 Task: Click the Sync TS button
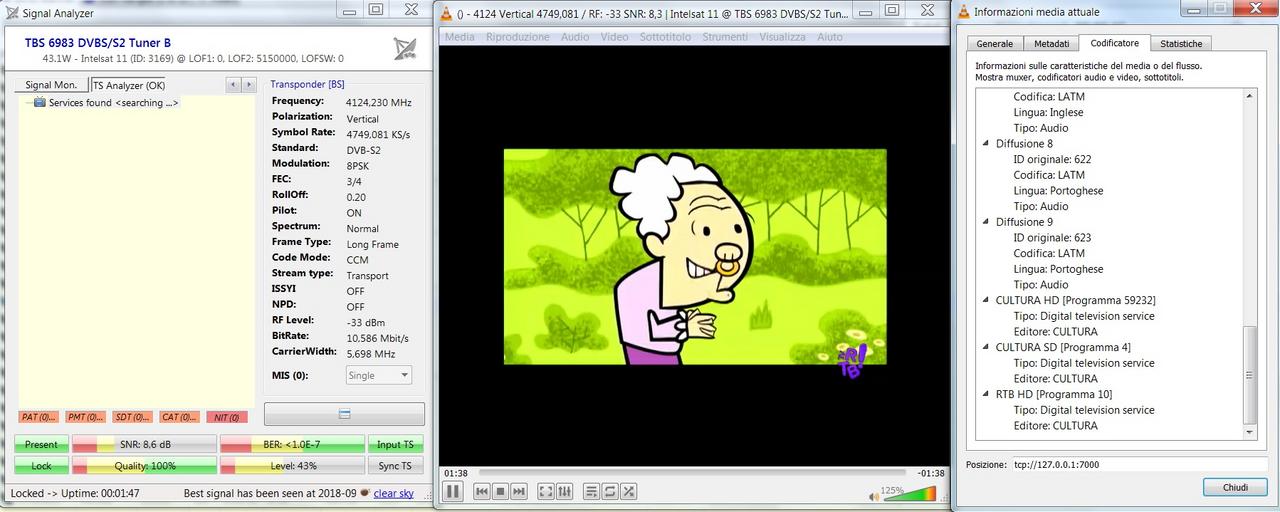pyautogui.click(x=396, y=466)
